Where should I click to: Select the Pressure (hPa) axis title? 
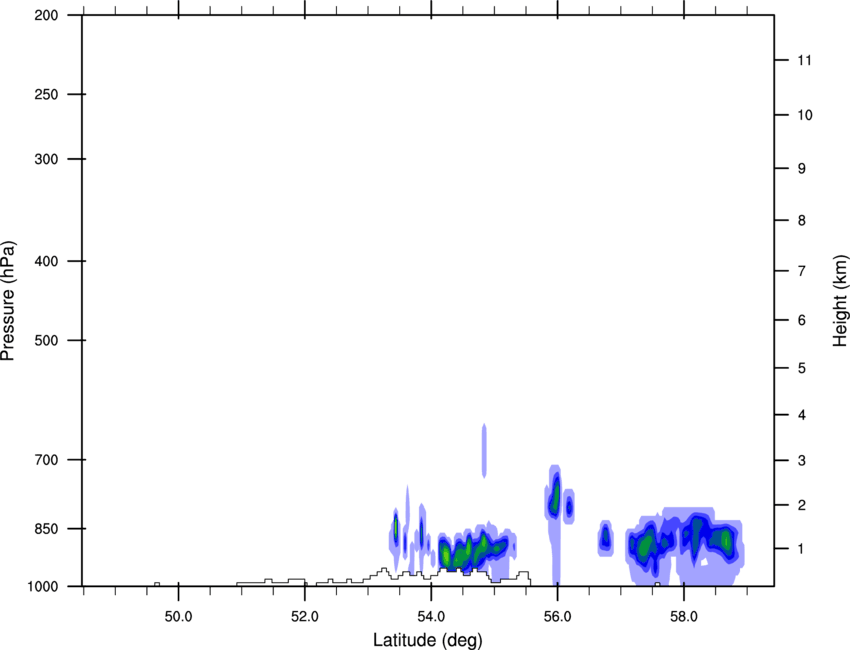point(8,301)
